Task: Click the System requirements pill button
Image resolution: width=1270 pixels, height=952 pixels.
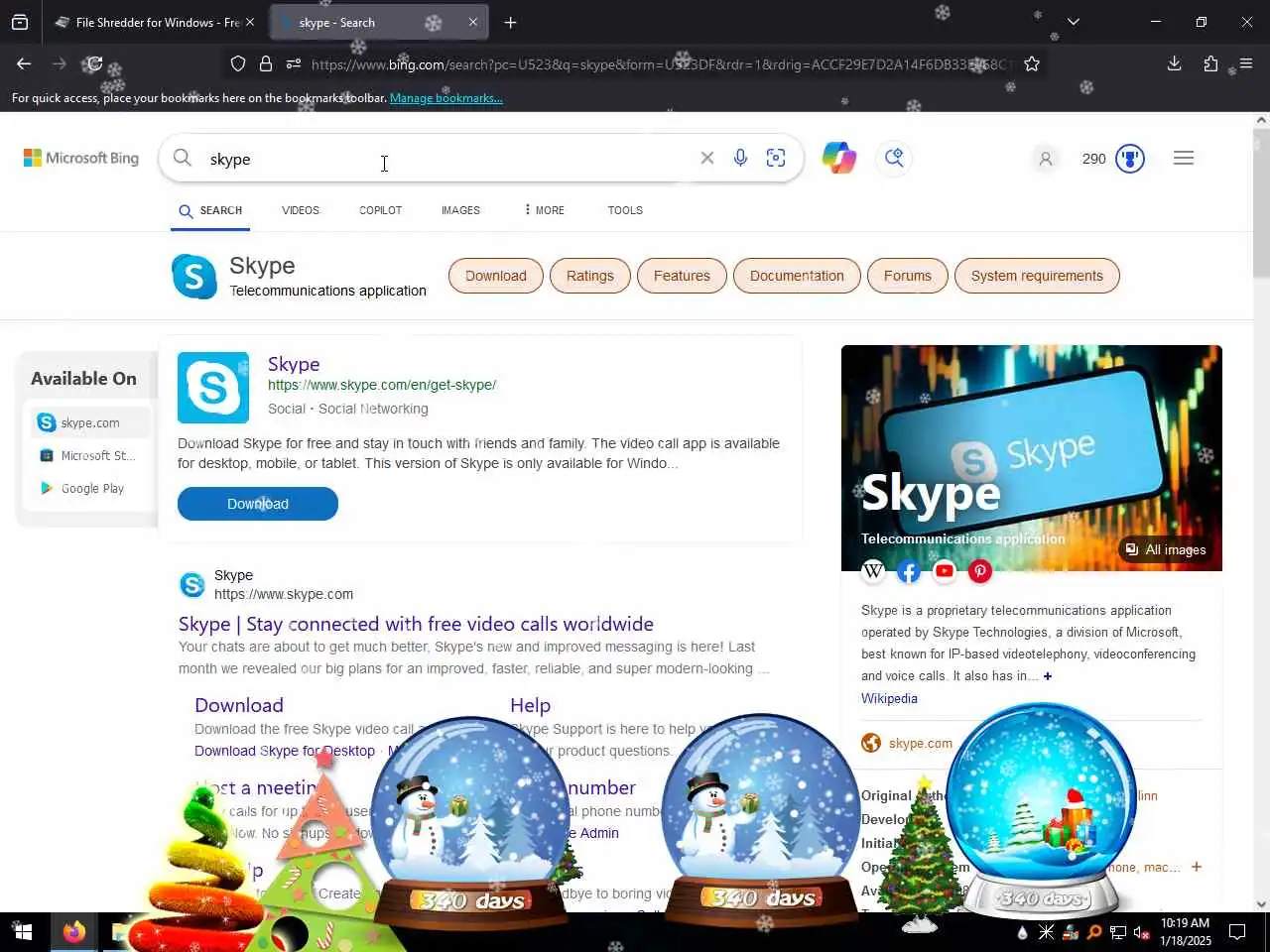Action: (1037, 276)
